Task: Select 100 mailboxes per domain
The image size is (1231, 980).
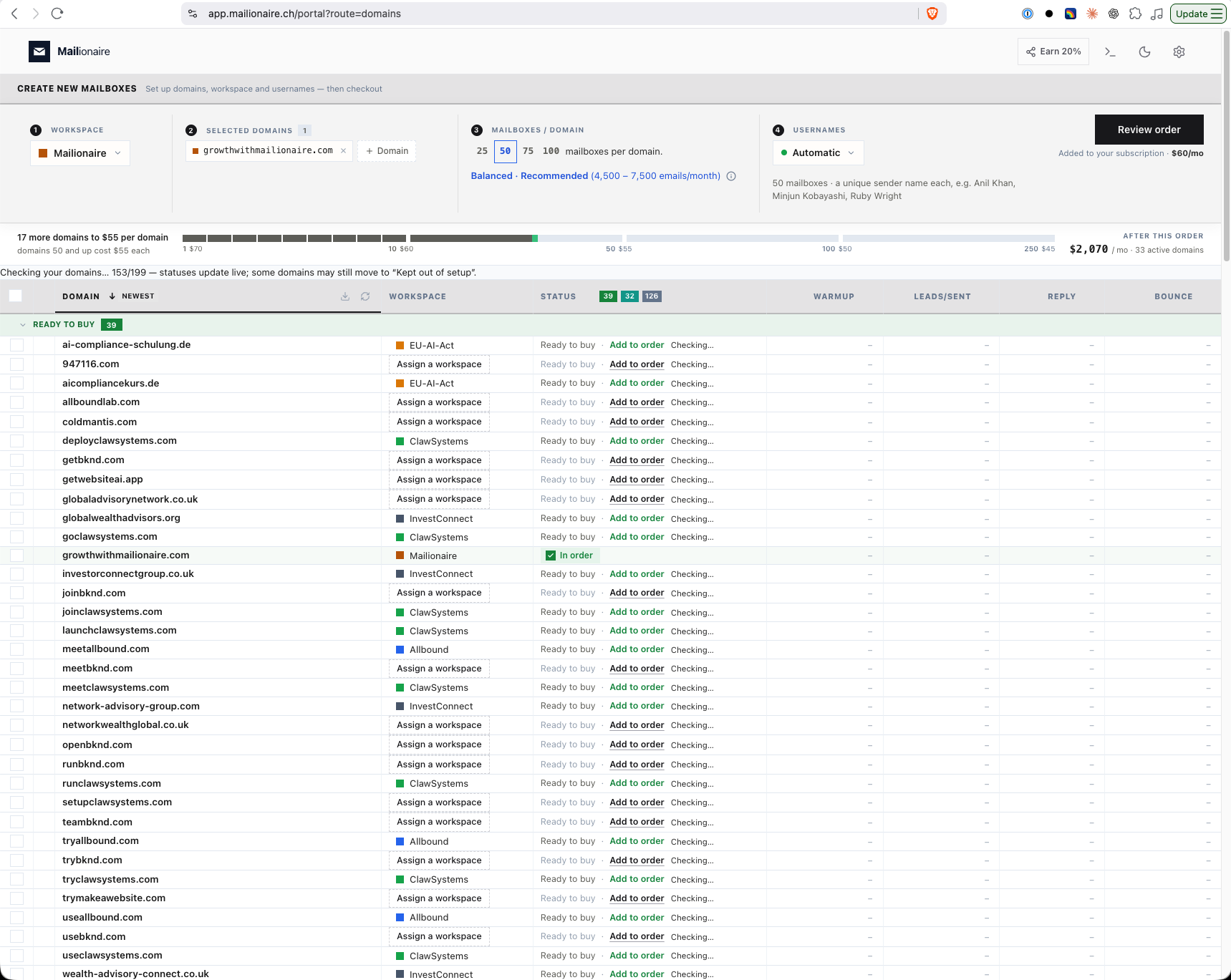Action: tap(551, 151)
